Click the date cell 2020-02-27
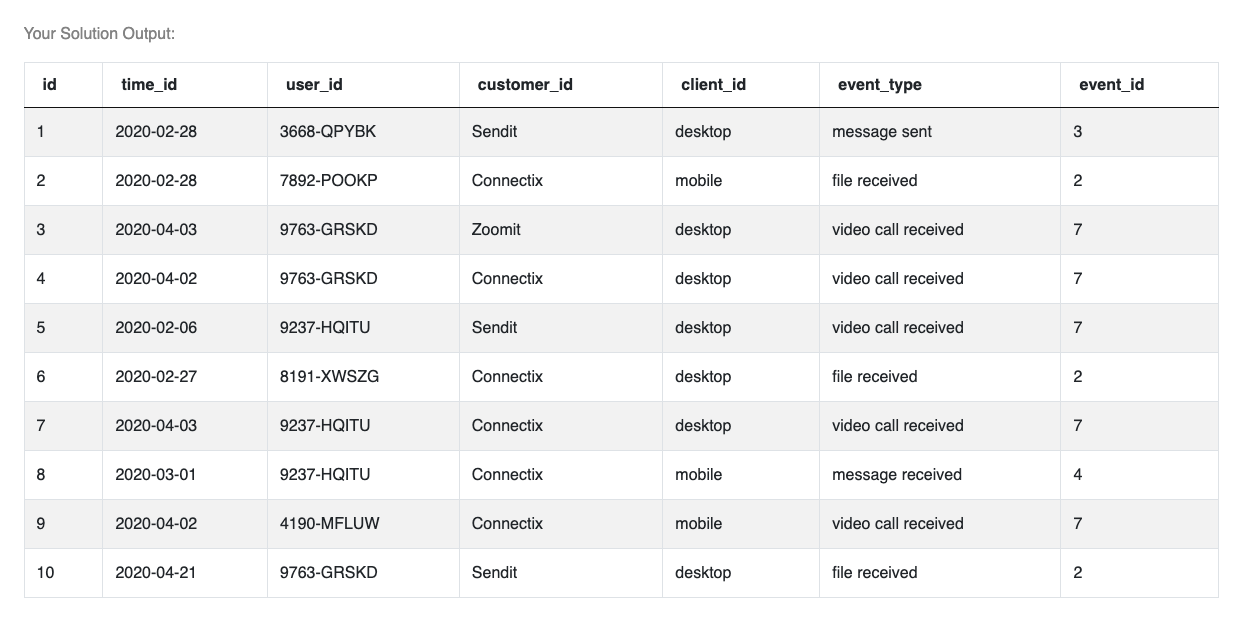Image resolution: width=1256 pixels, height=628 pixels. pos(156,377)
